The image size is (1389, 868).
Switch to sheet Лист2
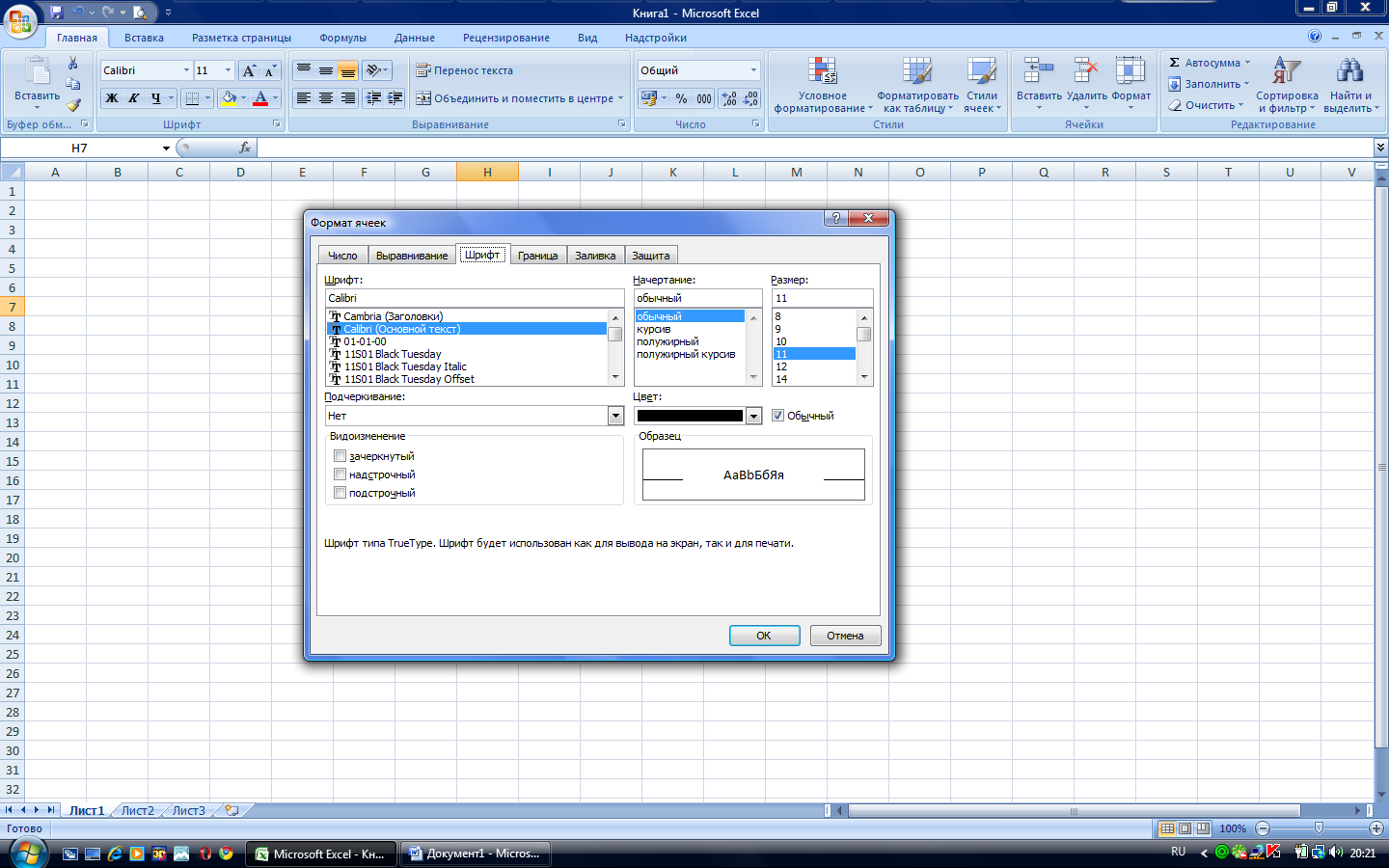[x=137, y=810]
